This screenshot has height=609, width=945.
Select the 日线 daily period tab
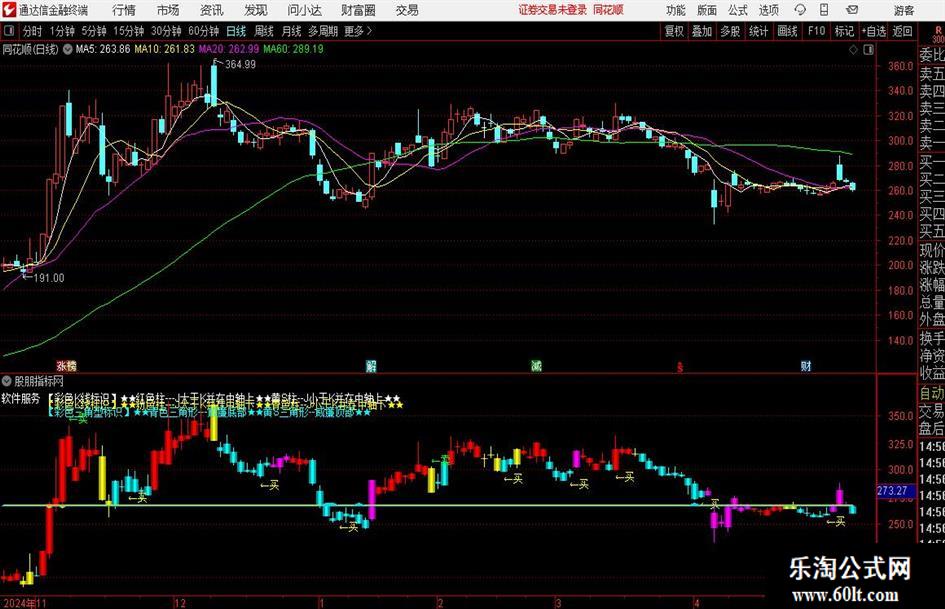236,31
